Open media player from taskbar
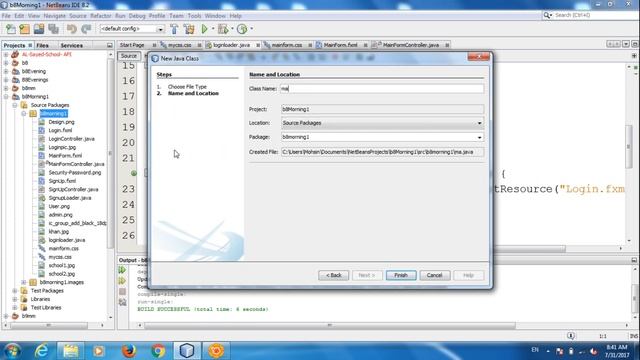 (99, 351)
